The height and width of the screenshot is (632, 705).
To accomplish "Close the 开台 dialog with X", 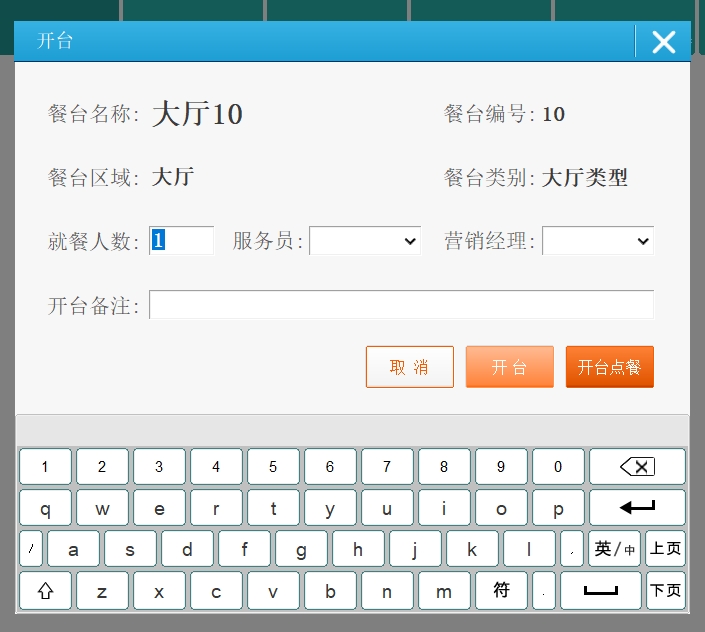I will pyautogui.click(x=663, y=41).
